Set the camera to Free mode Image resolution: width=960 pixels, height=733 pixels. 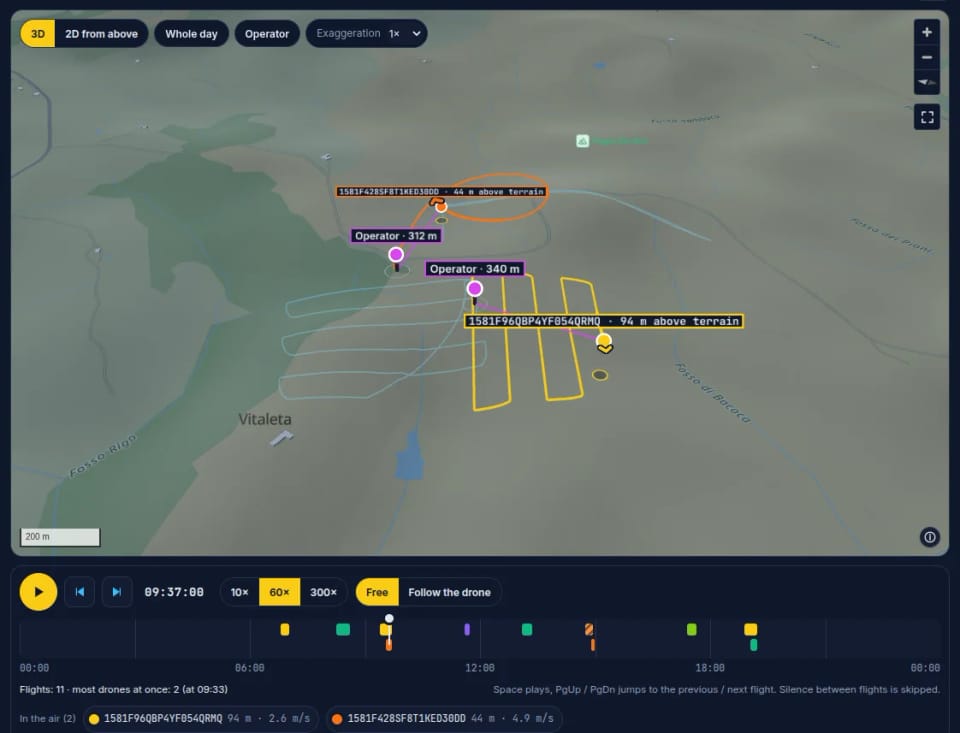377,592
